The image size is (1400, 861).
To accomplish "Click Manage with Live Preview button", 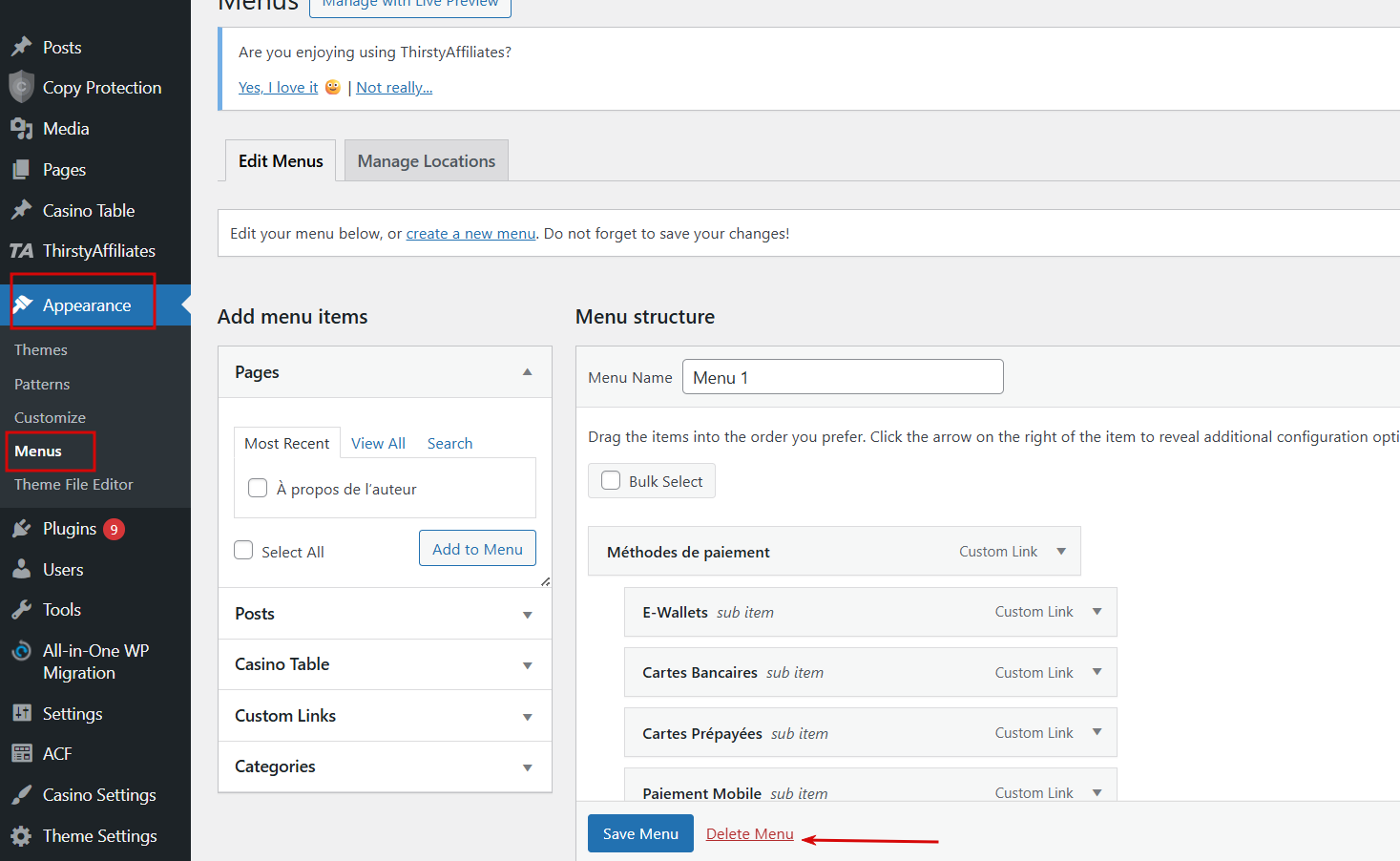I will [x=410, y=6].
